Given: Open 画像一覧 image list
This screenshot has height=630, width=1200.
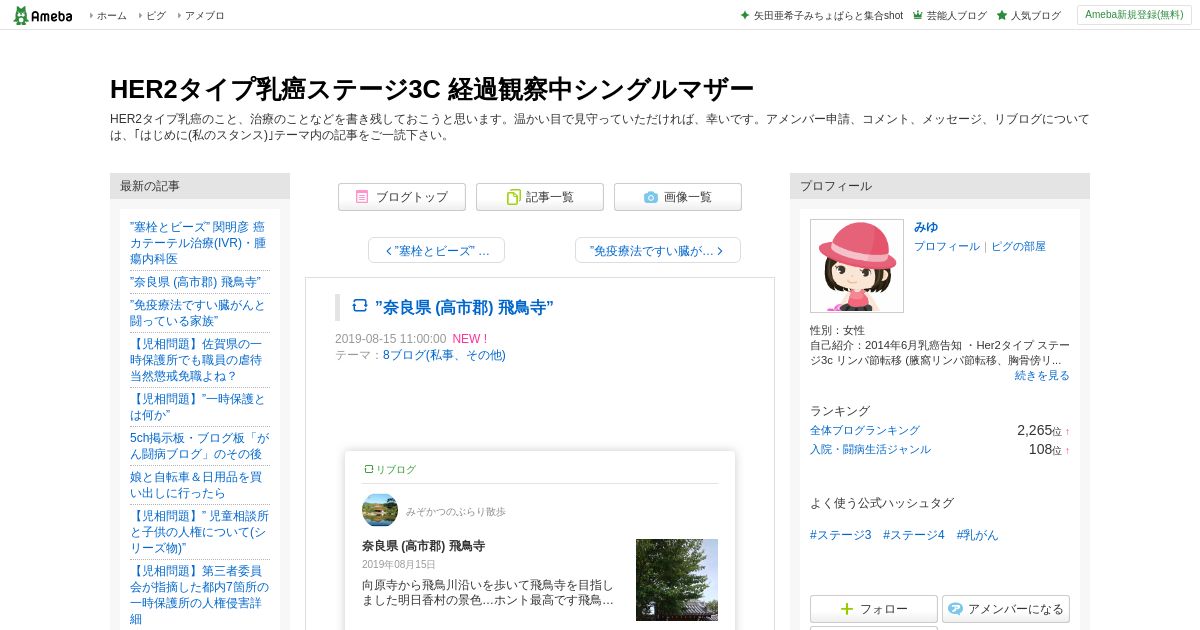Looking at the screenshot, I should [678, 197].
